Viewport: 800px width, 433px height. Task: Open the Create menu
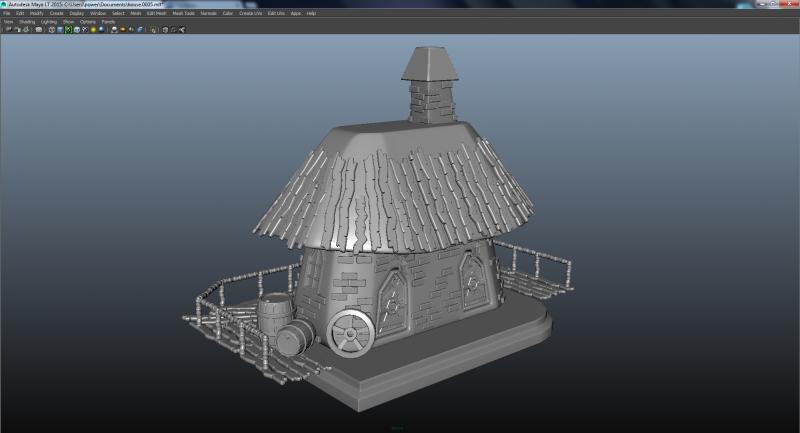click(x=57, y=13)
